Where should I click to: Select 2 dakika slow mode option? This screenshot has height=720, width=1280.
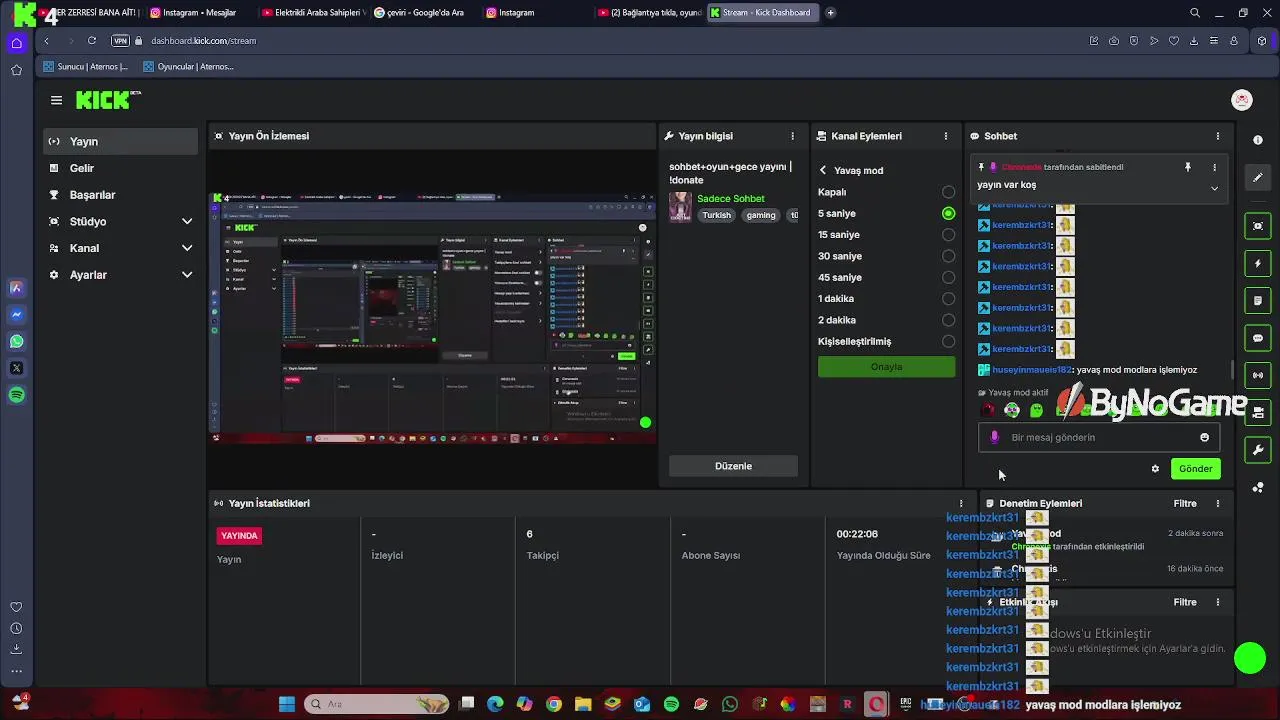(948, 320)
